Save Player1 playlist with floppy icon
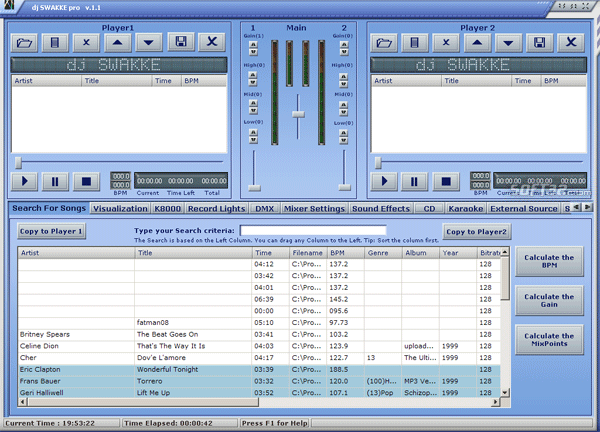600x432 pixels. pyautogui.click(x=181, y=42)
